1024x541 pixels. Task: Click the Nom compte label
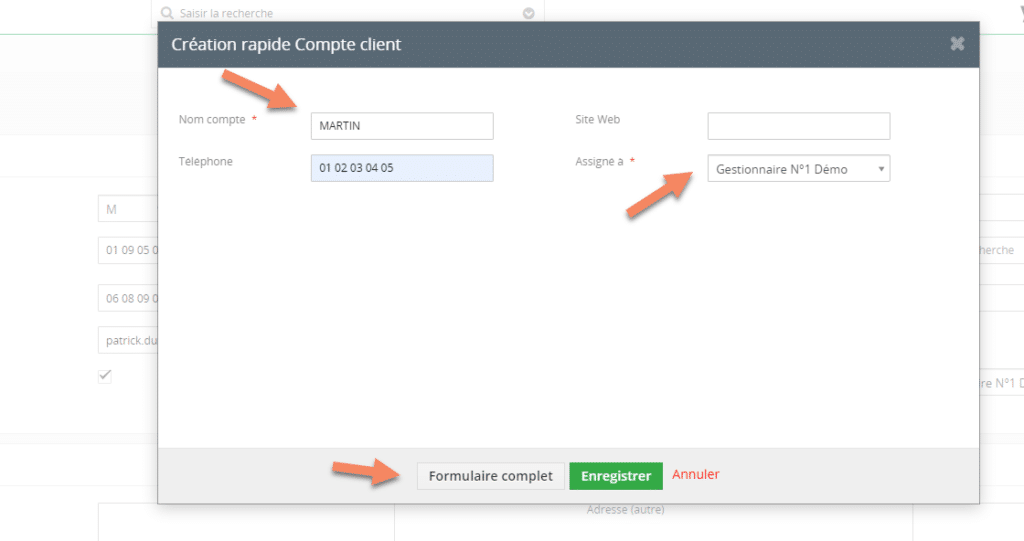pyautogui.click(x=212, y=120)
